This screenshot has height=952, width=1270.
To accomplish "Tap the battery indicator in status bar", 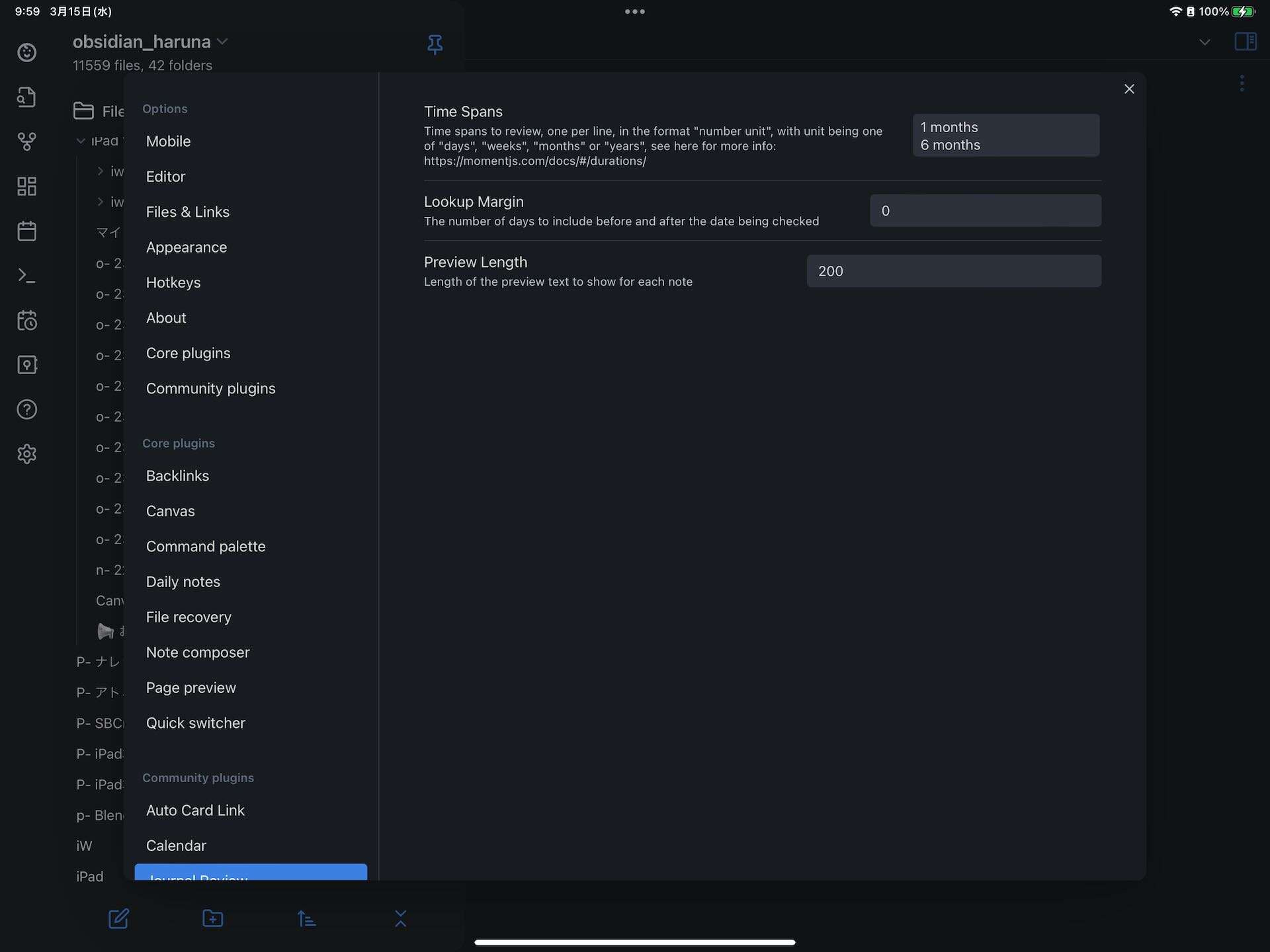I will pos(1244,11).
